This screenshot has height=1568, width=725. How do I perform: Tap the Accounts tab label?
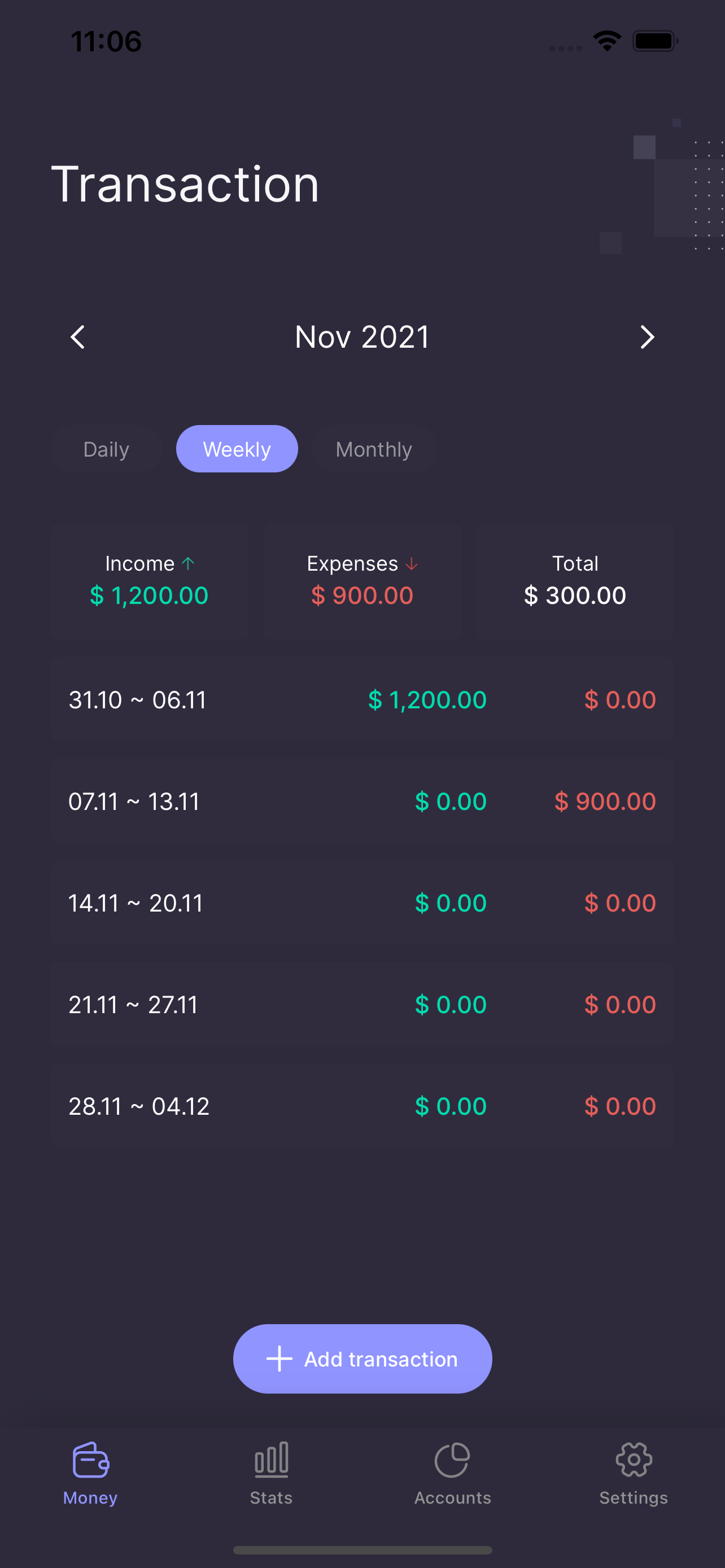(452, 1497)
